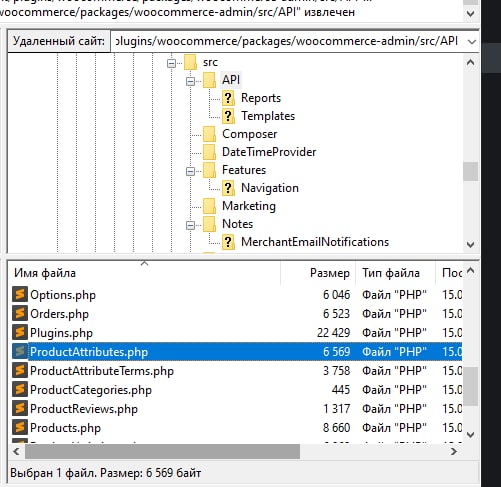Select the ProductReviews.php file name
The width and height of the screenshot is (501, 487).
coord(84,409)
